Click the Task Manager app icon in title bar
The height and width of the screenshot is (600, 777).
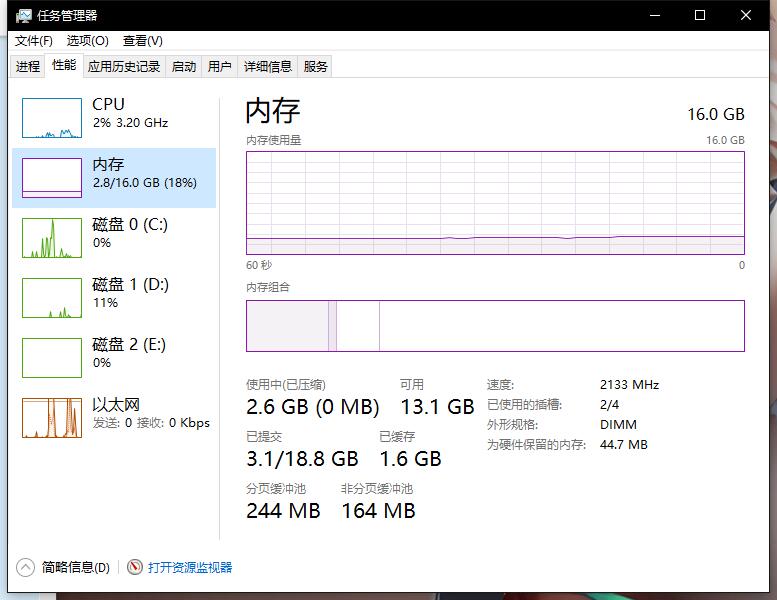pyautogui.click(x=22, y=16)
